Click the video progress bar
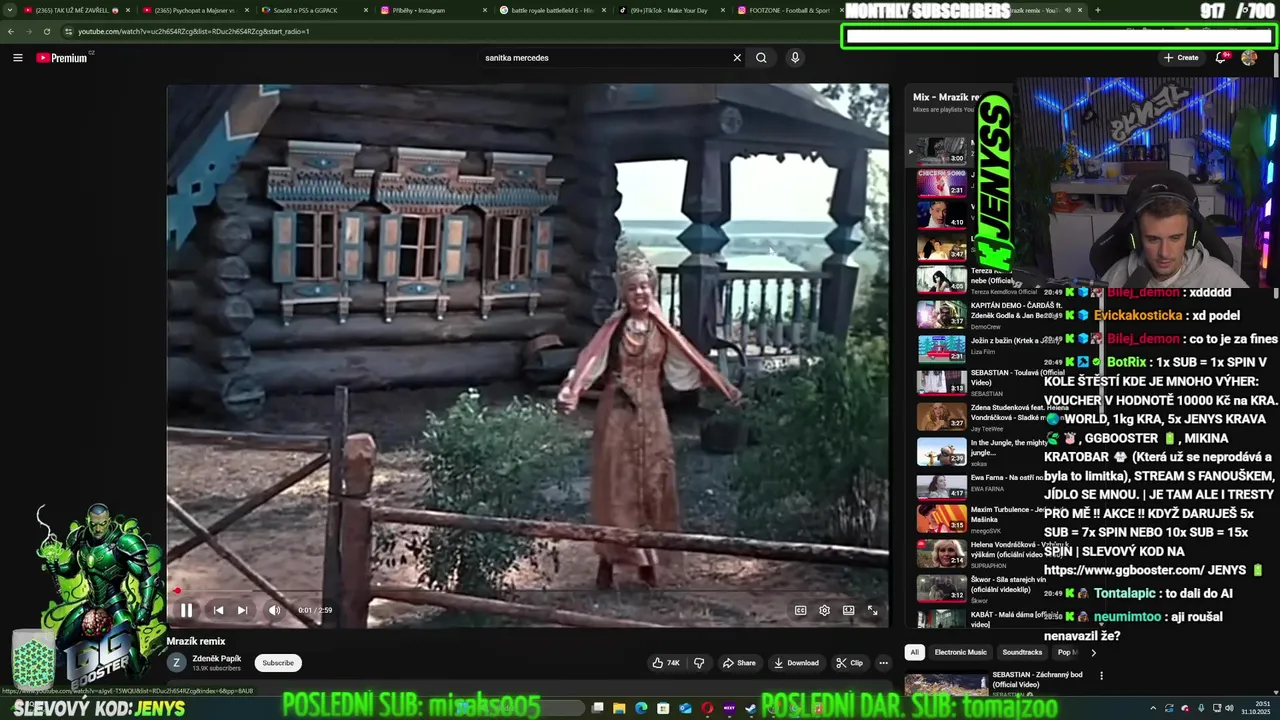Viewport: 1280px width, 720px height. click(527, 590)
